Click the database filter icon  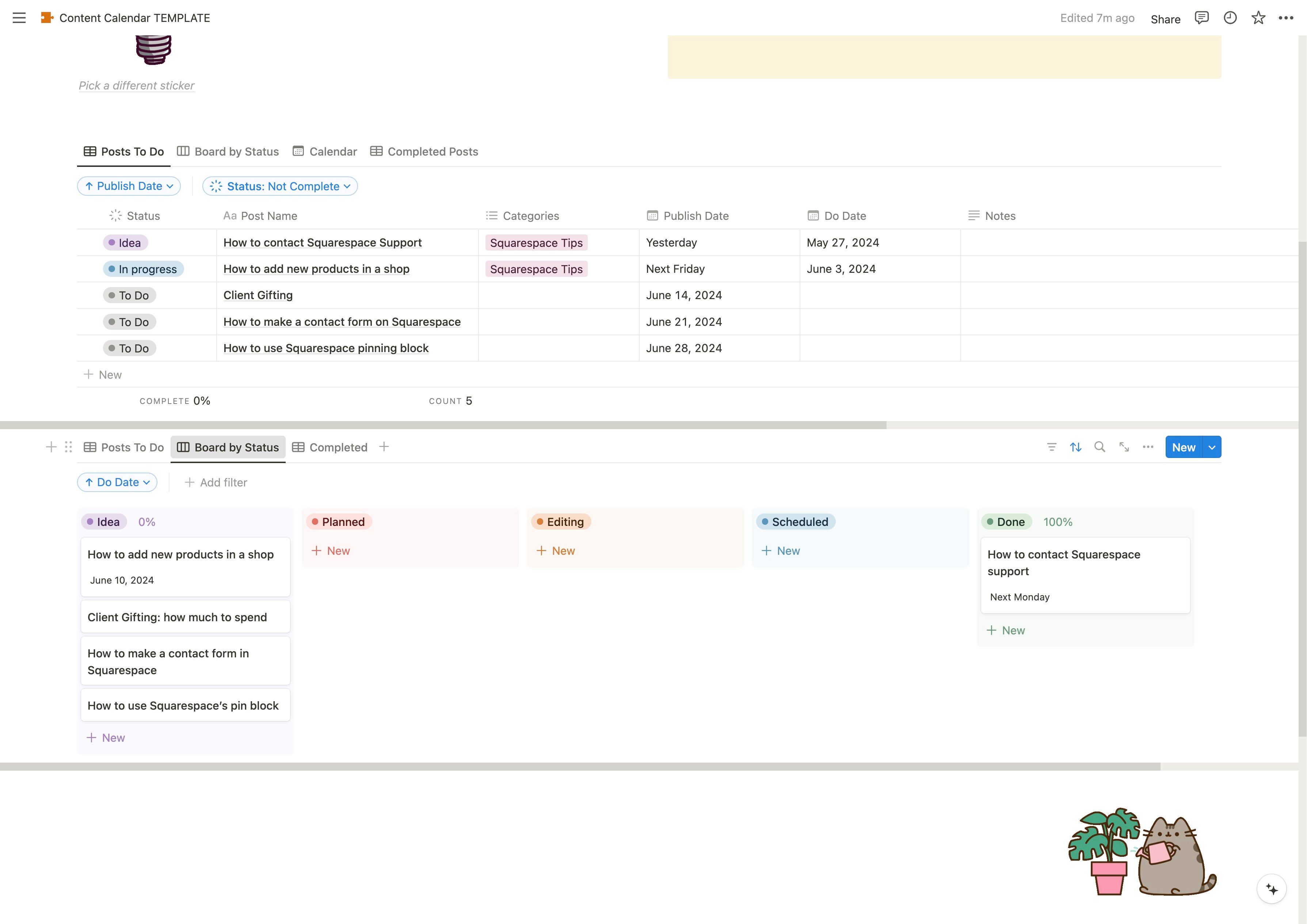[1051, 447]
